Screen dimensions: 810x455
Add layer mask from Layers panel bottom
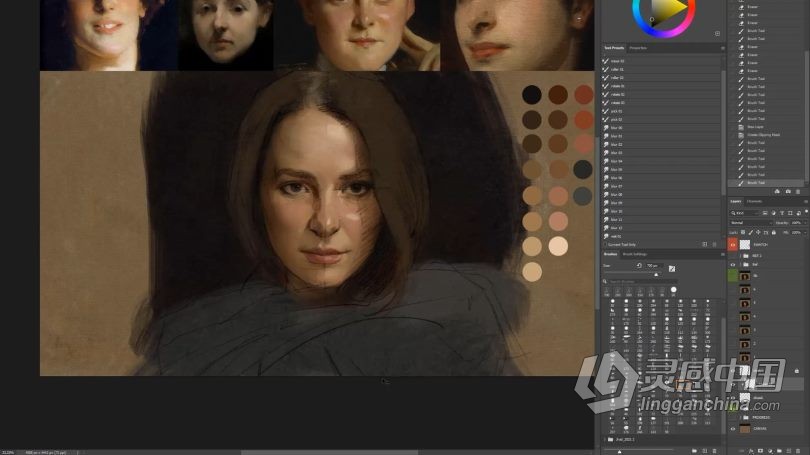click(760, 451)
